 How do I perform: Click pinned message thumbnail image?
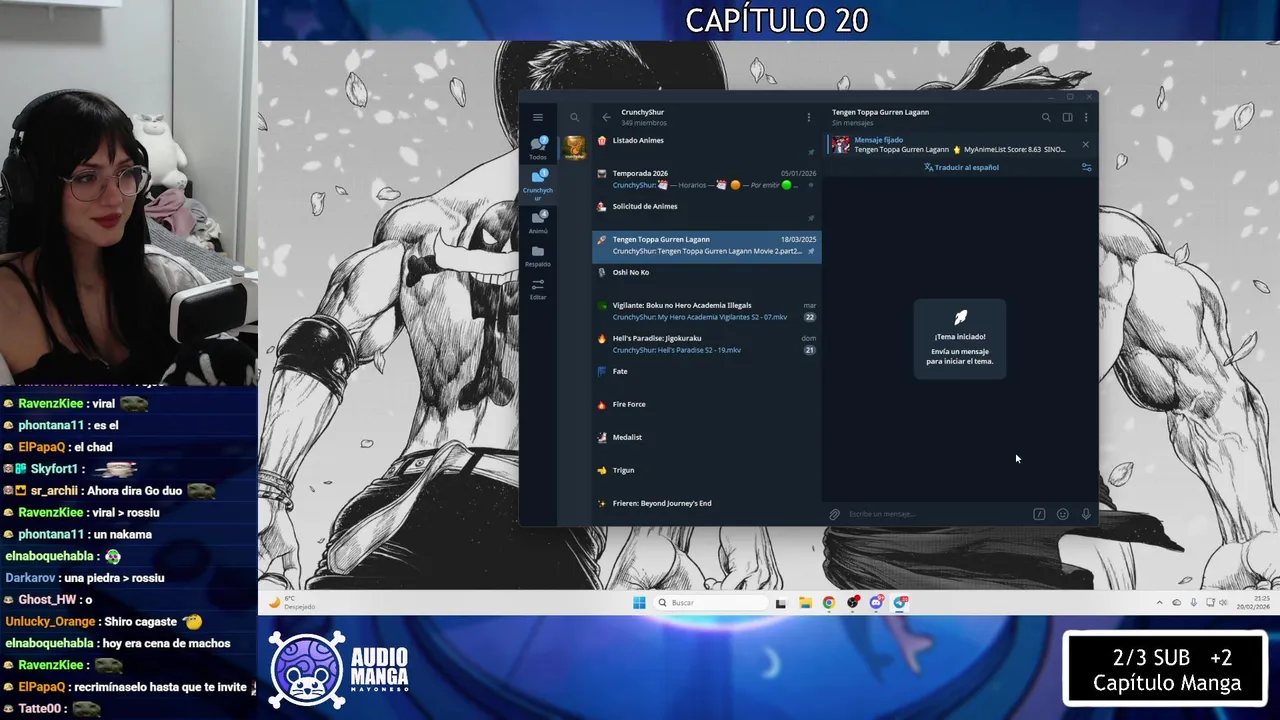tap(841, 144)
